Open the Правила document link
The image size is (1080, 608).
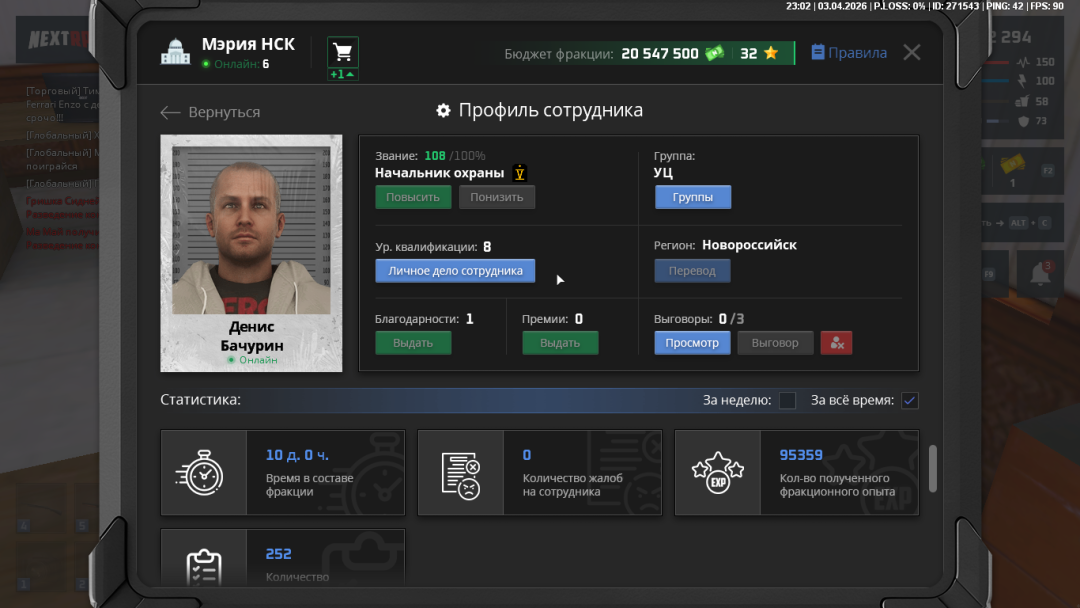coord(848,53)
